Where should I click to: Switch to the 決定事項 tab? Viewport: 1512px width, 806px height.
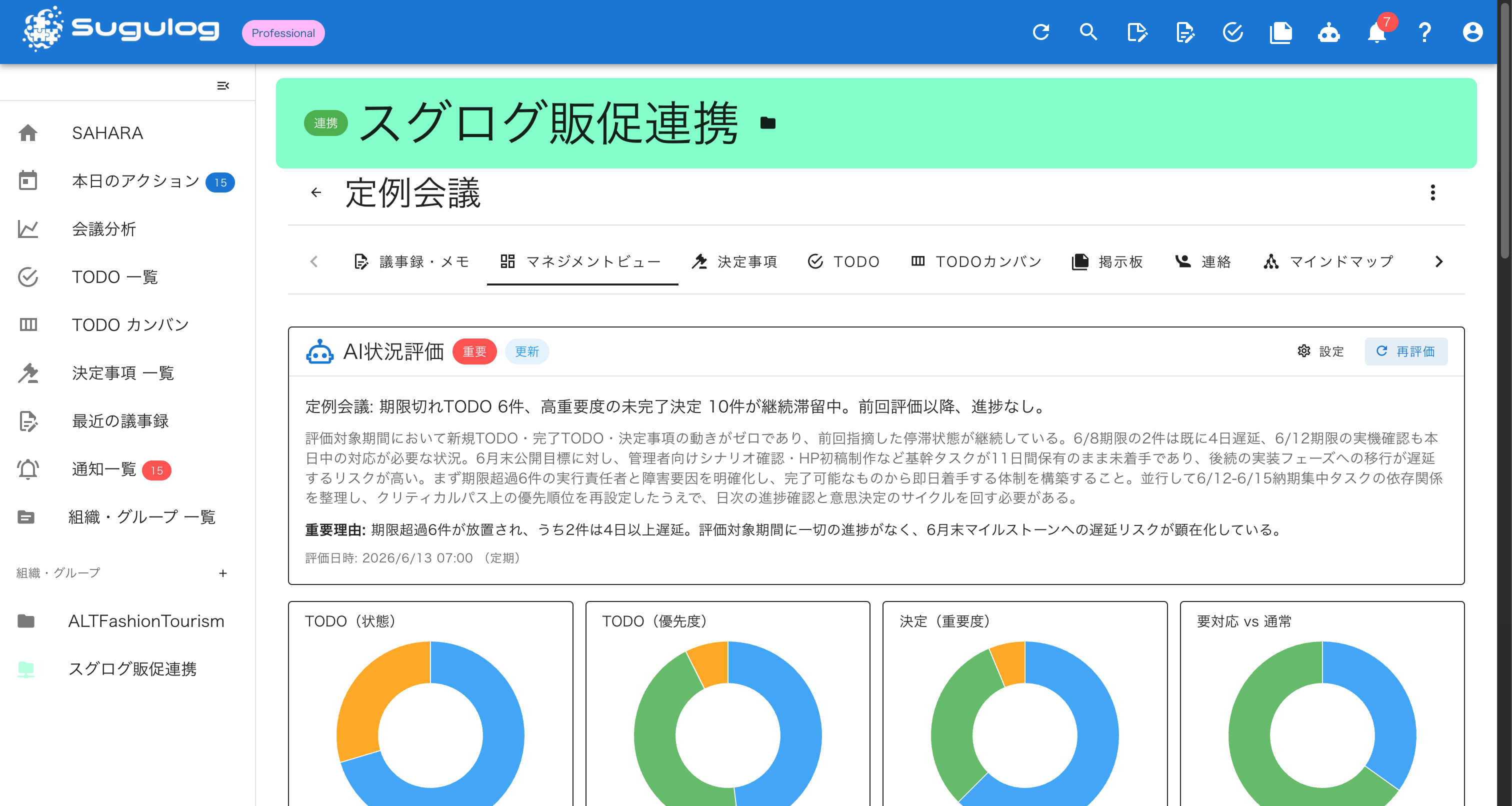[x=735, y=262]
